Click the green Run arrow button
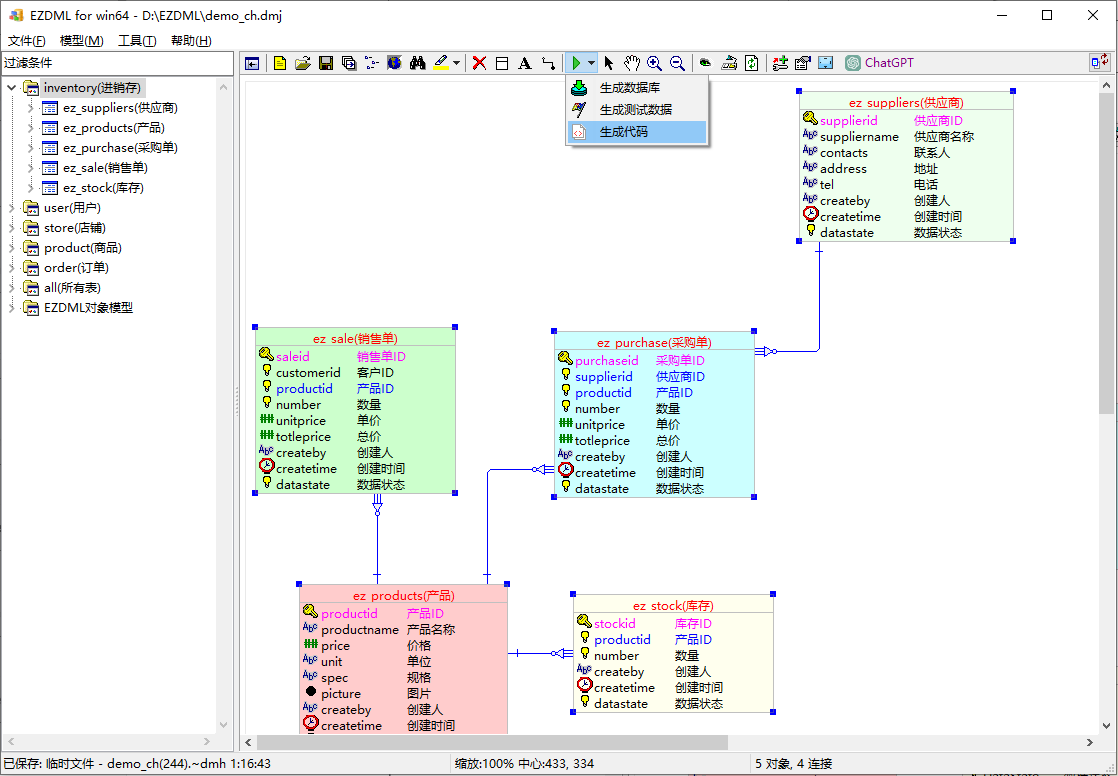The image size is (1118, 776). click(x=576, y=63)
